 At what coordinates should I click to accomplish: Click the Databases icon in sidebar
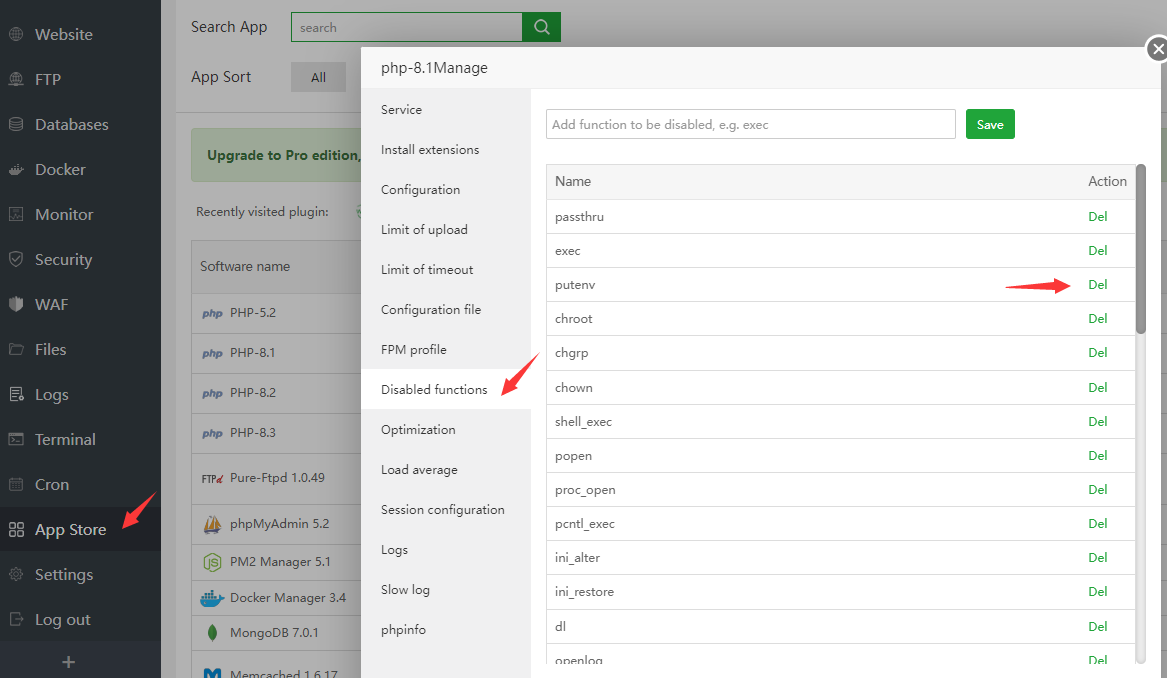[16, 124]
